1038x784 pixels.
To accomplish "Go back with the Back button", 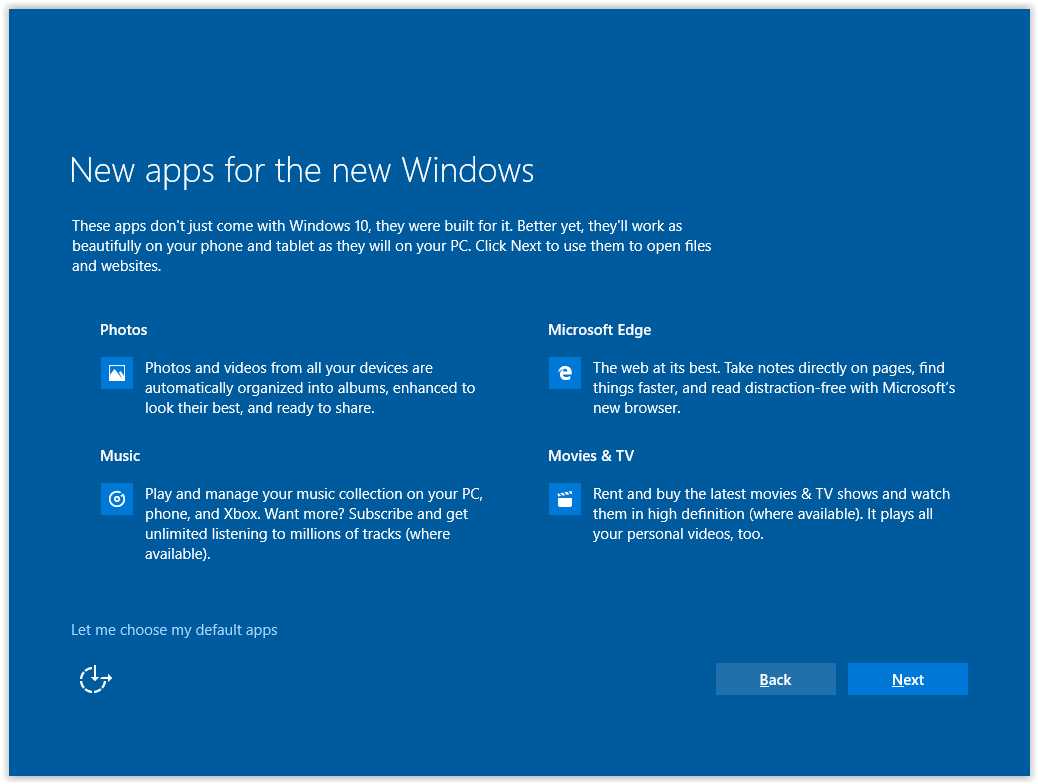I will pyautogui.click(x=775, y=679).
